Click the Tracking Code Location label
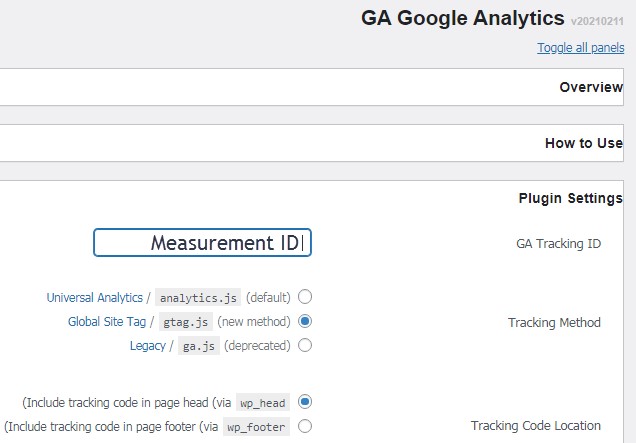 tap(536, 426)
